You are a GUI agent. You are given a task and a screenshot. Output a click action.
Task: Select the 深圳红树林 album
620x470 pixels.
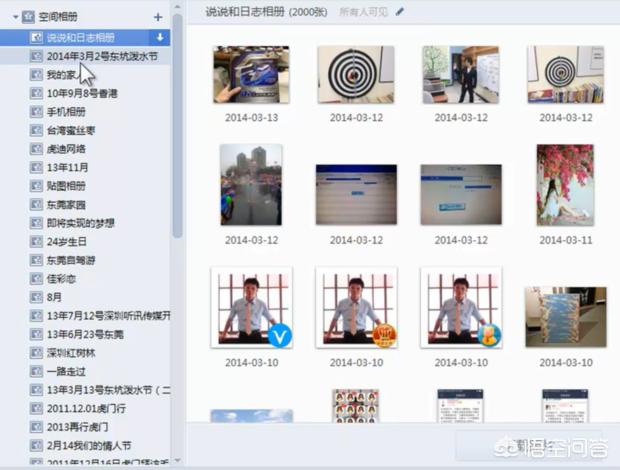coord(71,353)
